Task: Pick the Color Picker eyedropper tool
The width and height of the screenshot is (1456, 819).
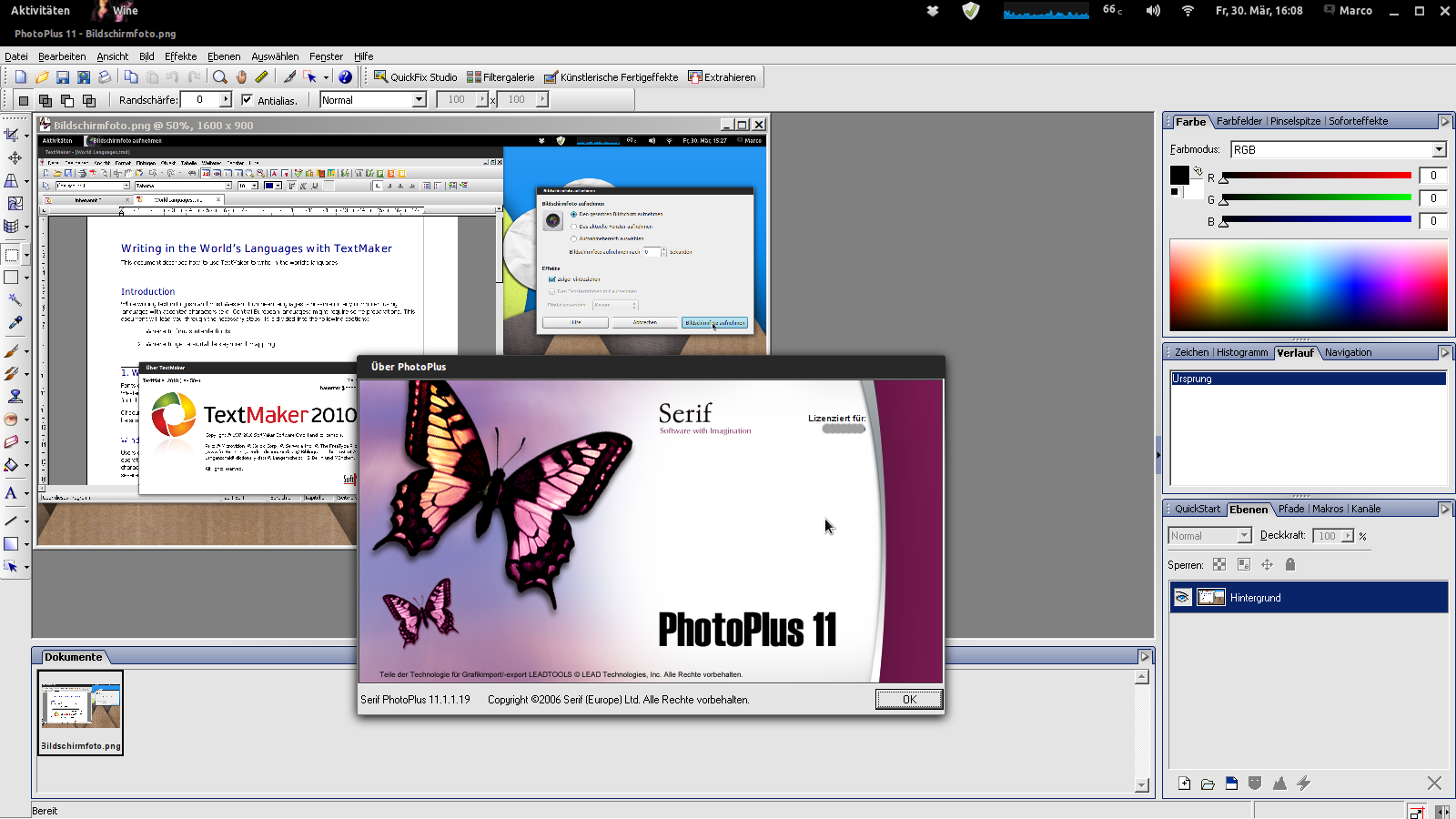Action: [15, 323]
